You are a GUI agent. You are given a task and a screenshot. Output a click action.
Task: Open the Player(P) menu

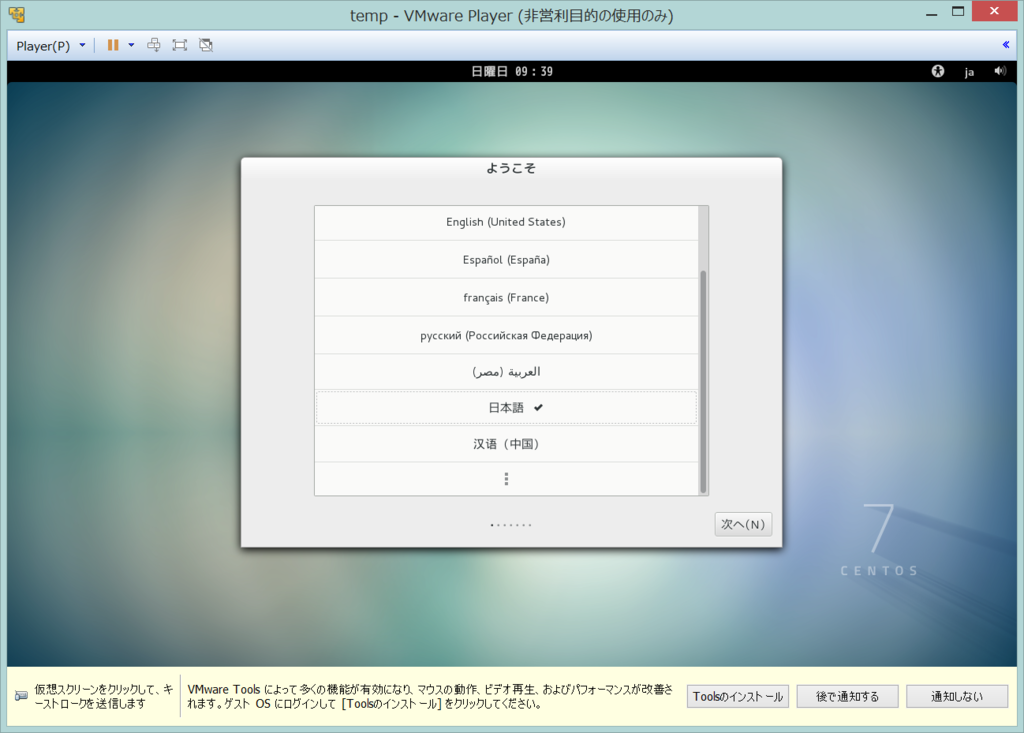[43, 46]
